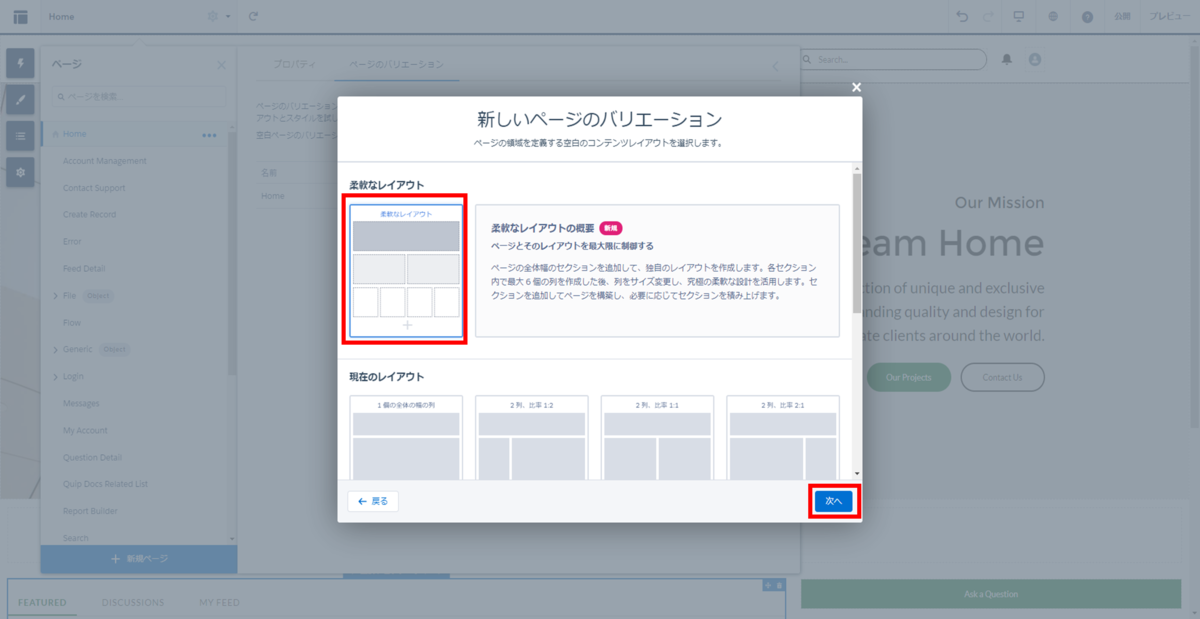This screenshot has width=1200, height=619.
Task: Open the help question mark icon
Action: (x=1087, y=17)
